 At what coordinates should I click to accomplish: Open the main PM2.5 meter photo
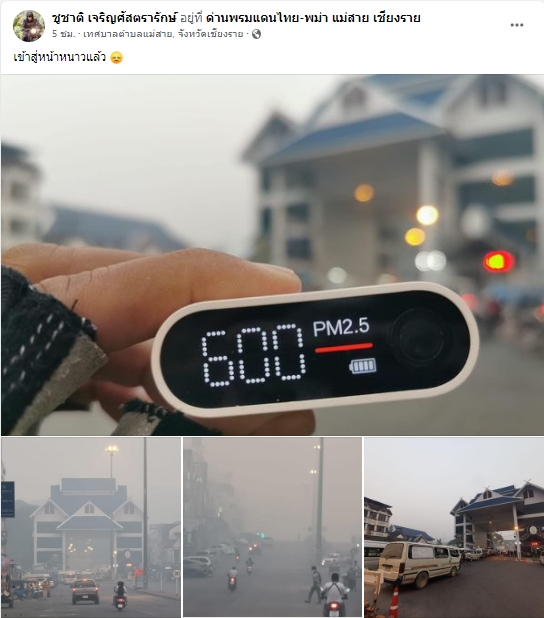(272, 255)
